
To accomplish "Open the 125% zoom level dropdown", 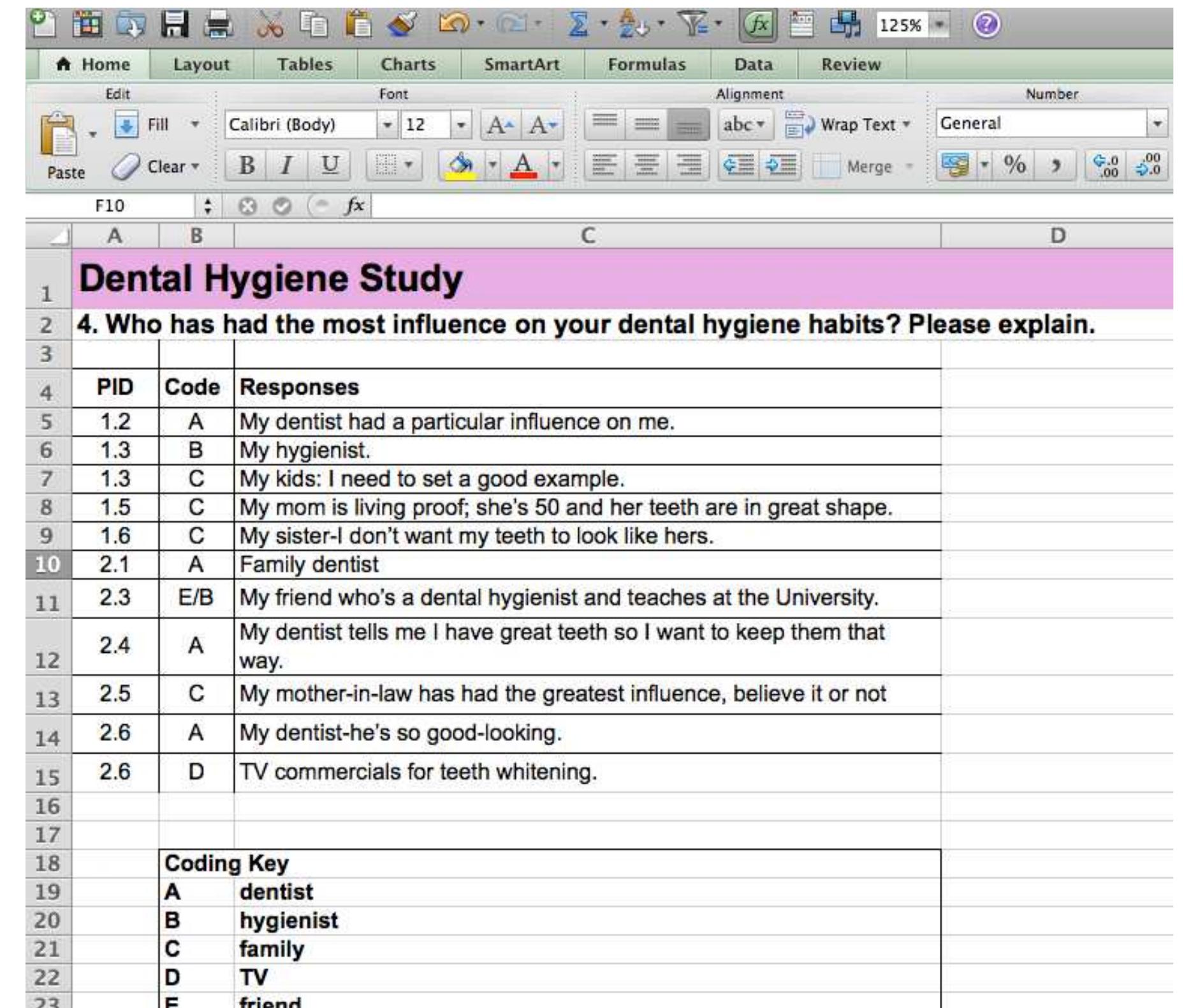I will click(939, 26).
